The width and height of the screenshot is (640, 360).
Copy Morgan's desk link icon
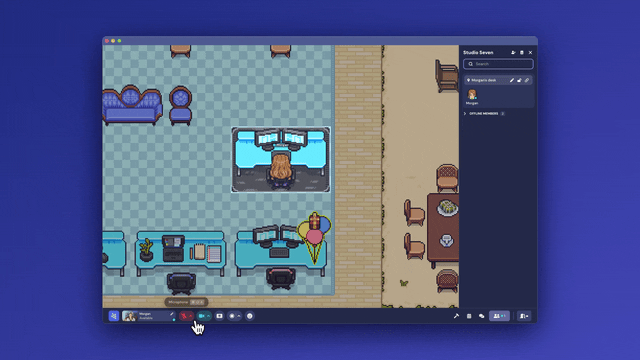(527, 80)
